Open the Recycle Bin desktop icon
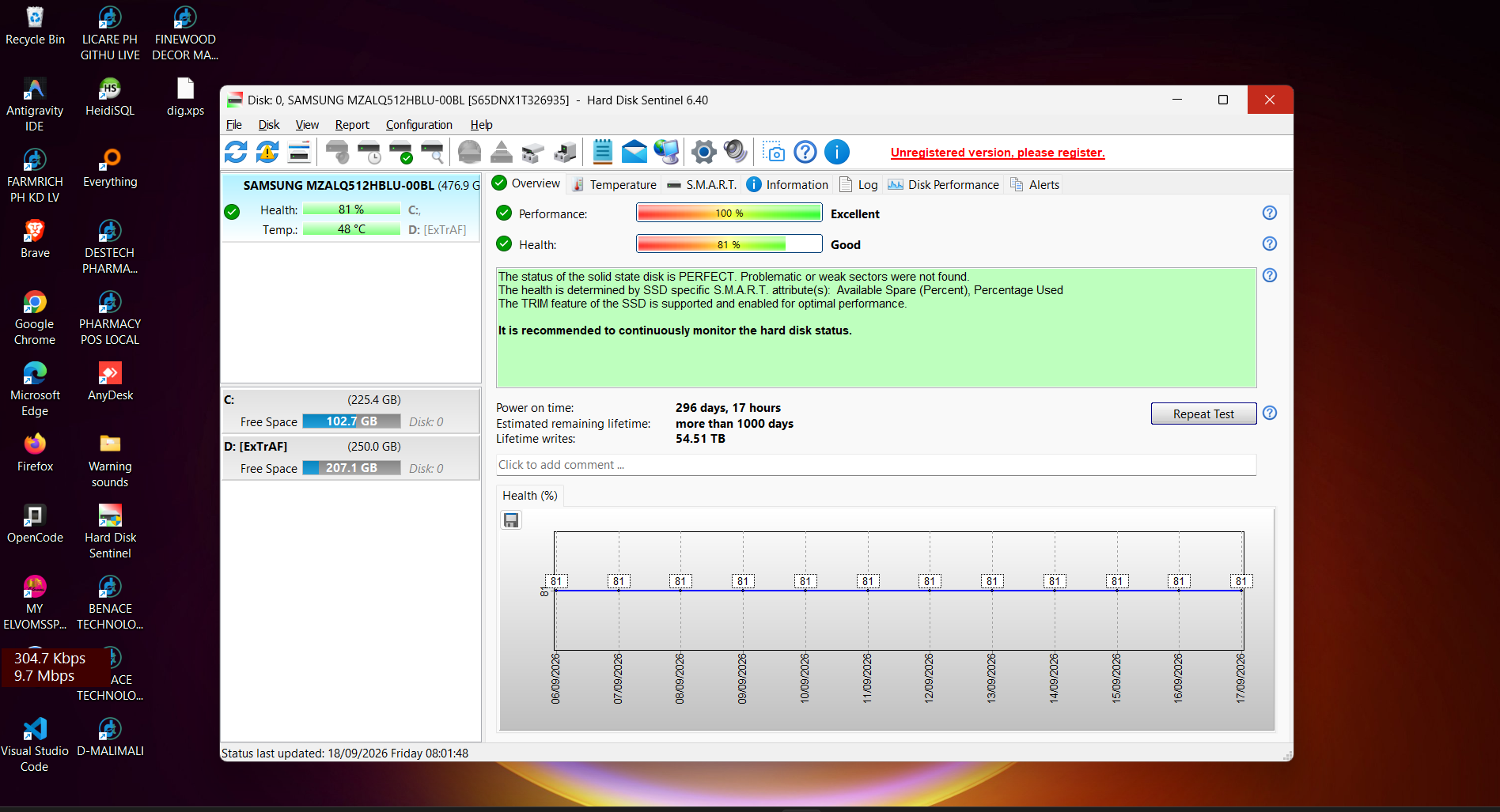 [x=35, y=25]
